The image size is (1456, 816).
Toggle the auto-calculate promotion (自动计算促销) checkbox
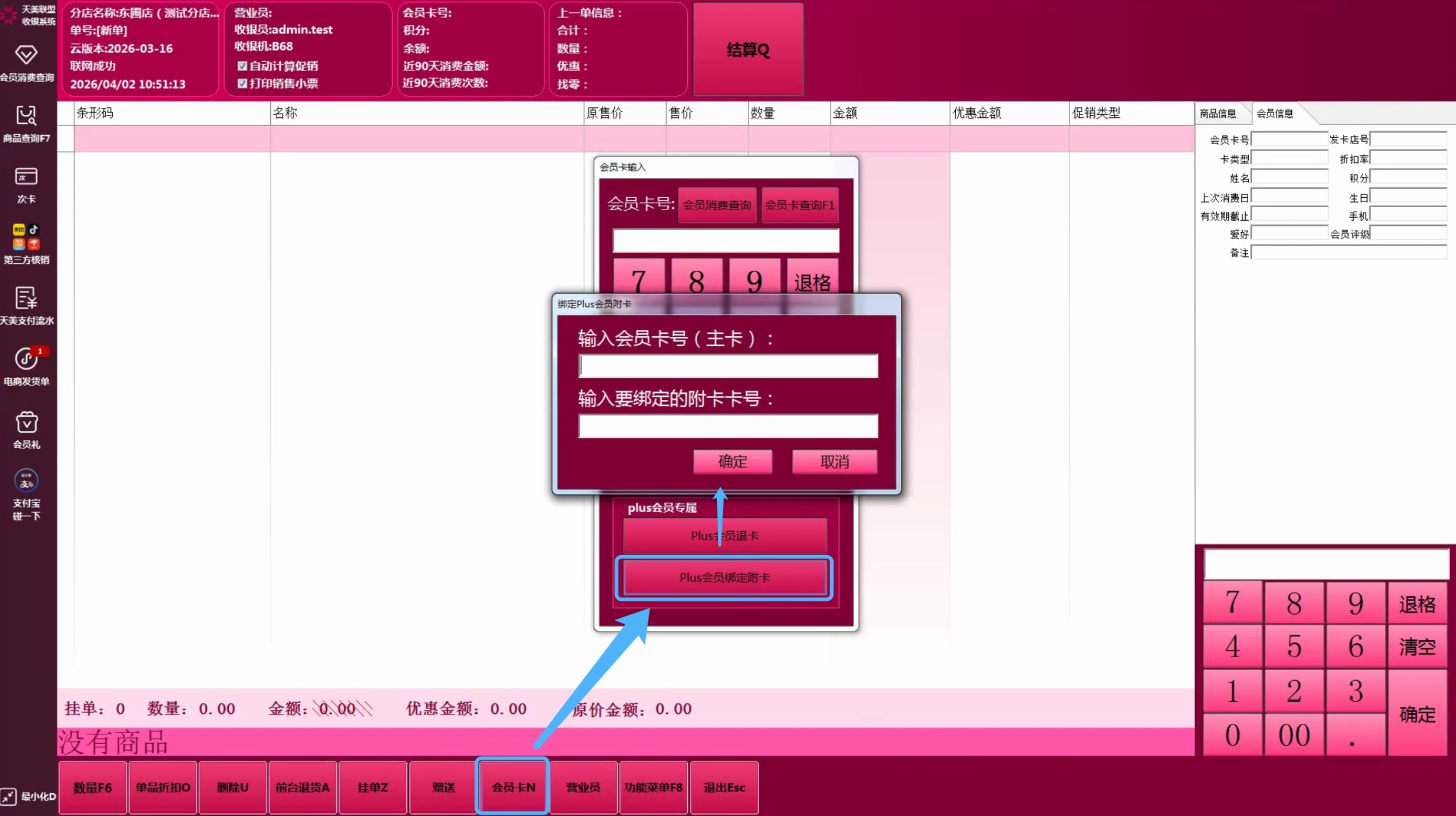[x=242, y=66]
